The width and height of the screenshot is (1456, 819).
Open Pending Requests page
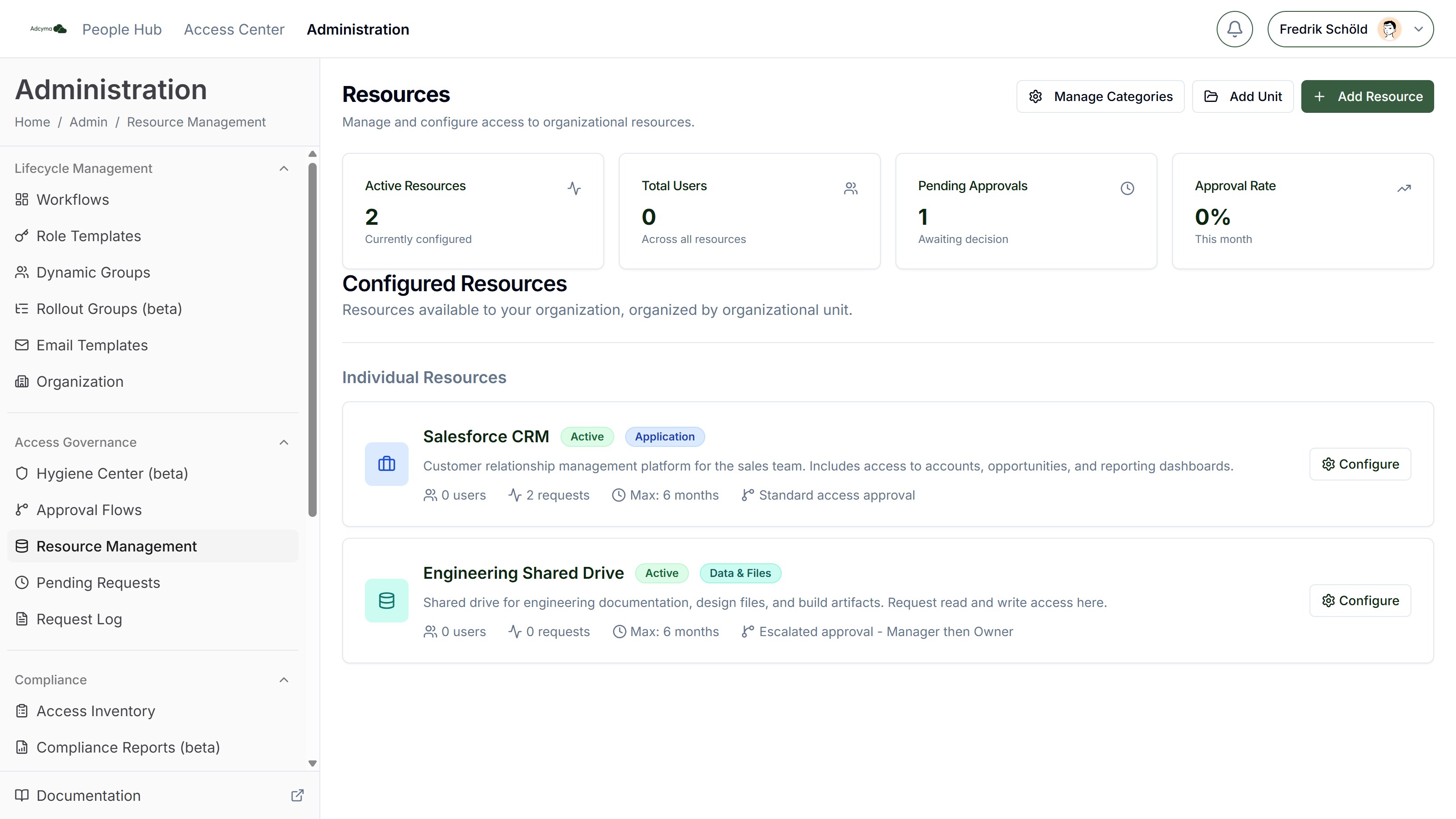point(152,582)
